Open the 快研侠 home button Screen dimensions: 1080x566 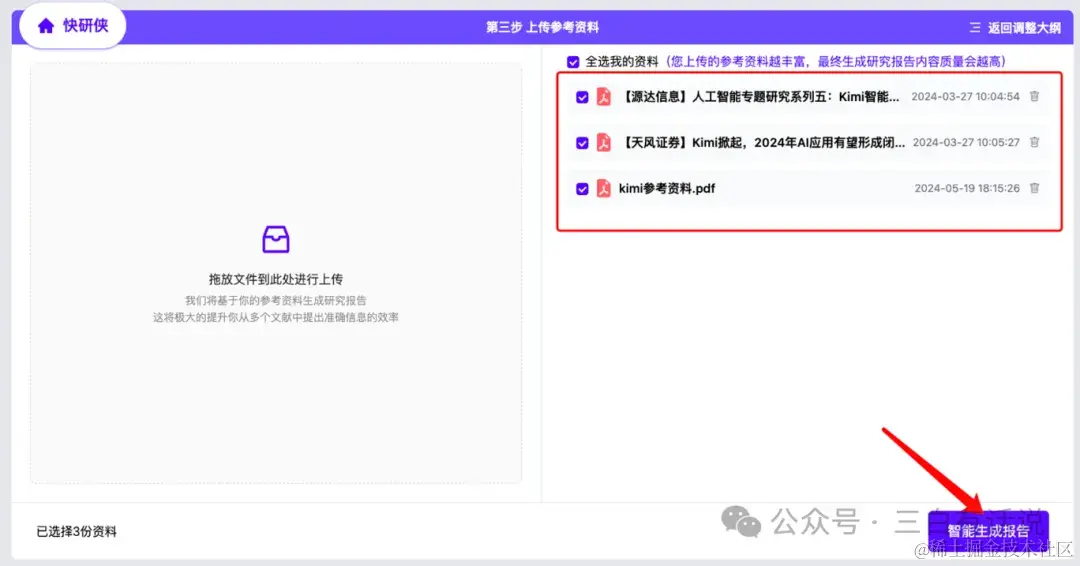(x=72, y=26)
